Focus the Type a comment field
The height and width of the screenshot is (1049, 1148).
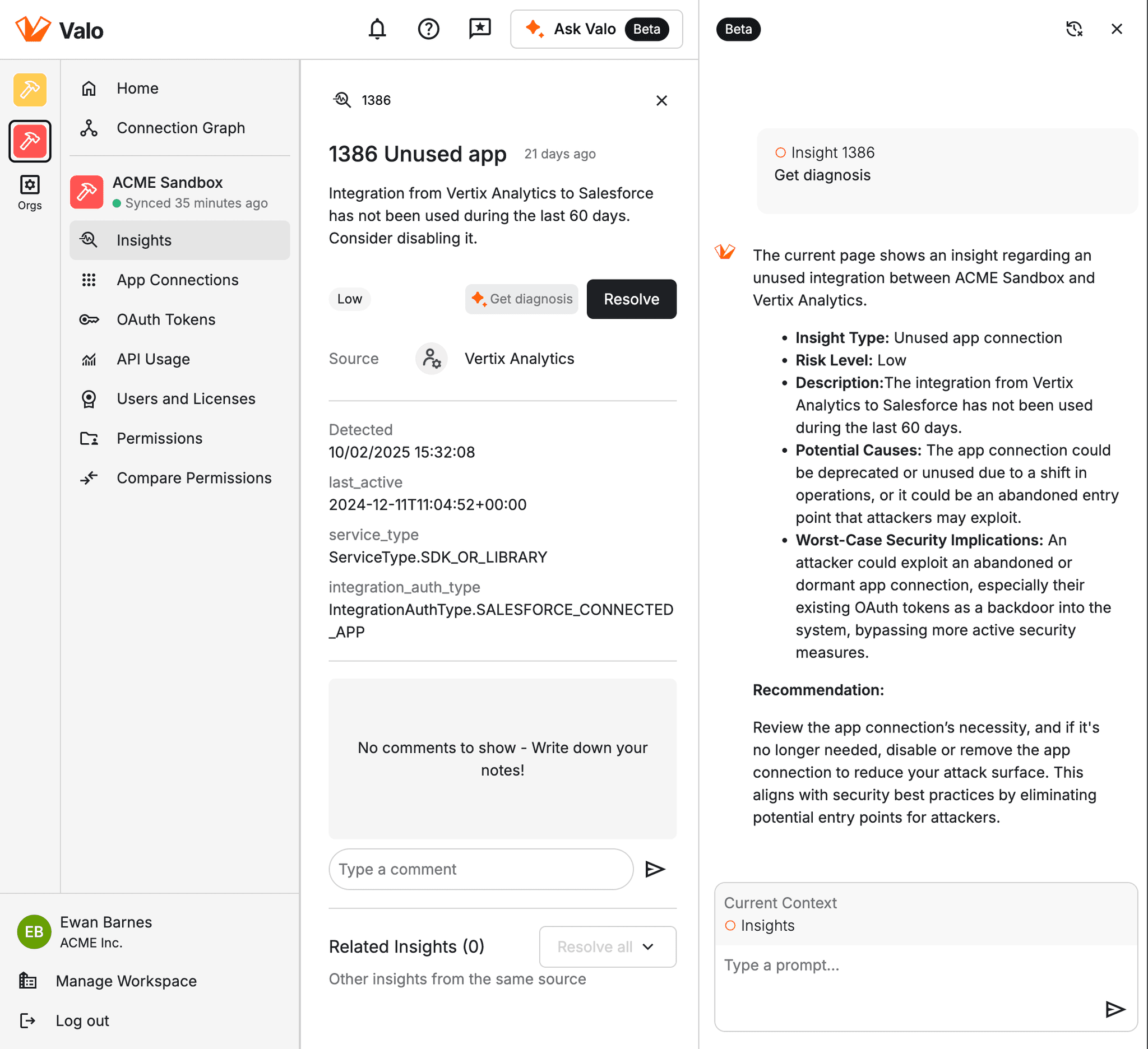pos(480,869)
